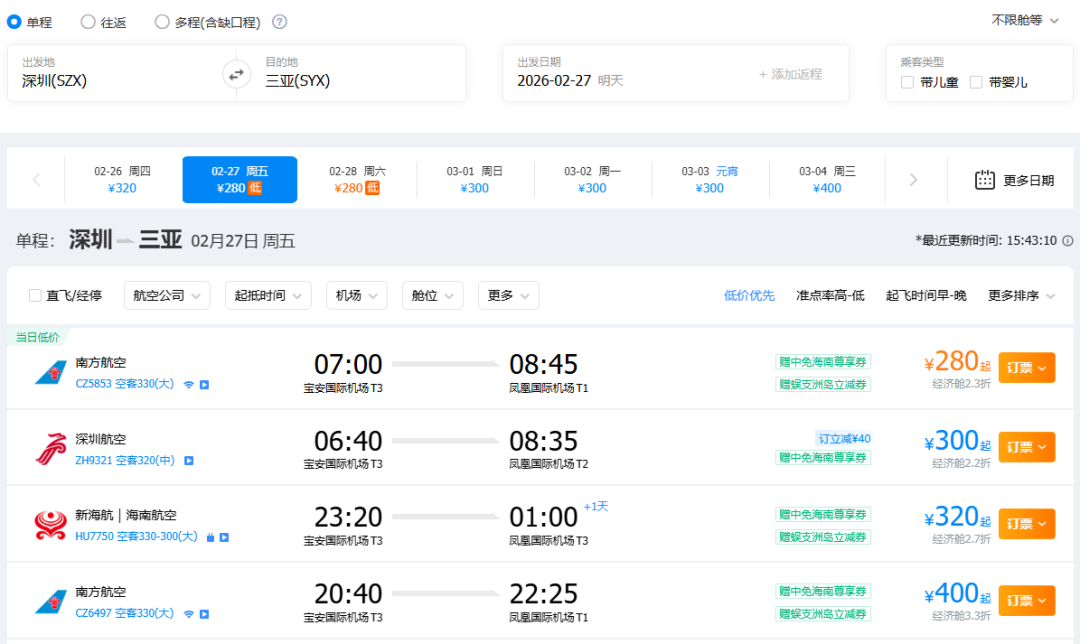Show later dates with right arrow
Viewport: 1080px width, 644px height.
click(x=913, y=180)
